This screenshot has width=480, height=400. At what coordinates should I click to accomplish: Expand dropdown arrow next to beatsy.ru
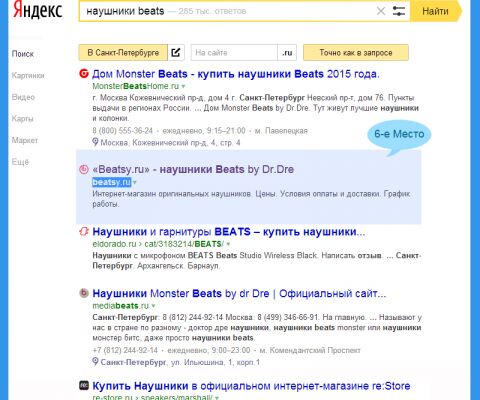pyautogui.click(x=135, y=182)
